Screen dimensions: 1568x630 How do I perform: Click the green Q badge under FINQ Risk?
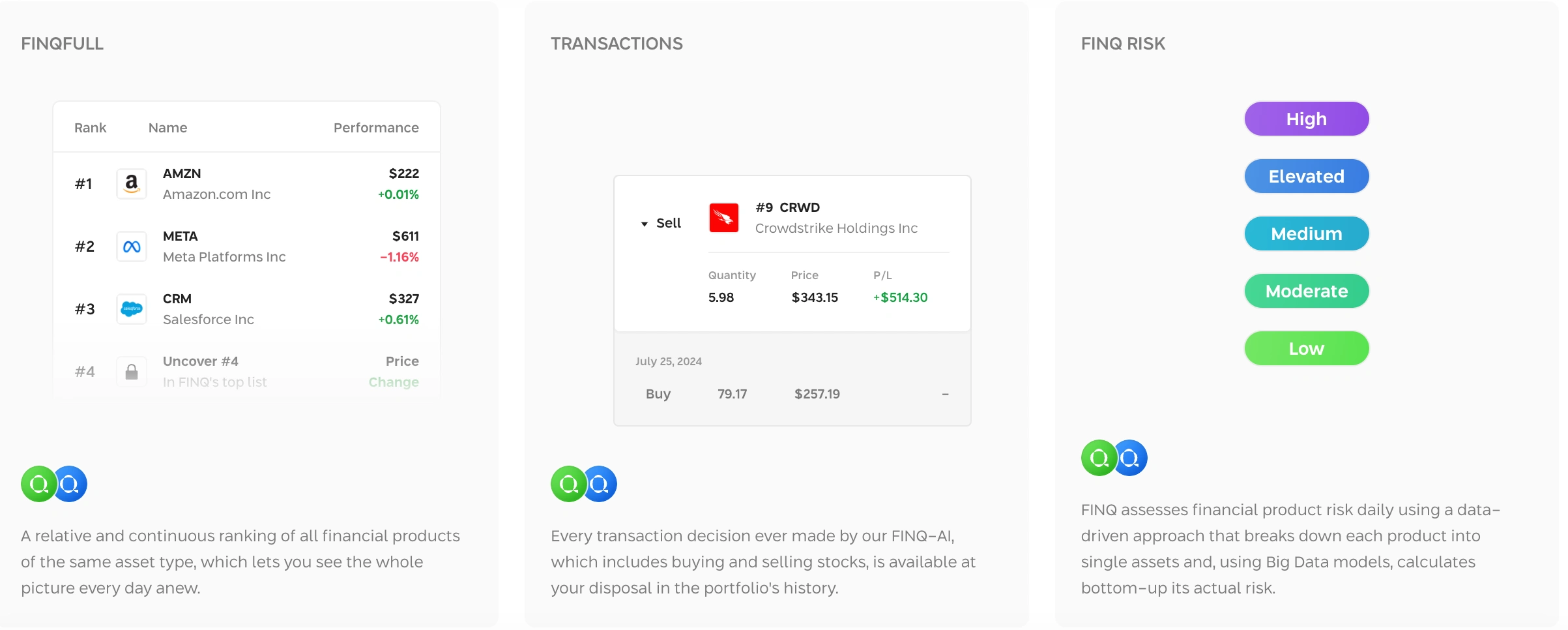(1099, 458)
